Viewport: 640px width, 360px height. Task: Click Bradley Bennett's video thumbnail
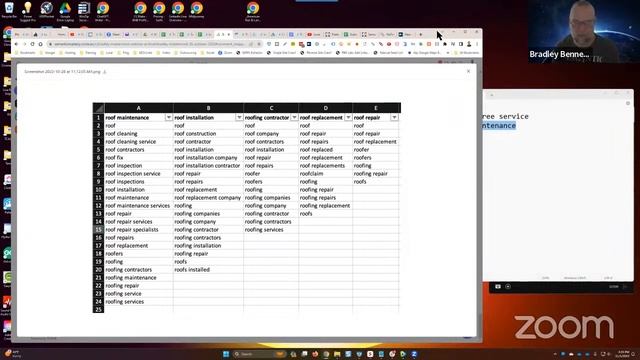tap(584, 31)
